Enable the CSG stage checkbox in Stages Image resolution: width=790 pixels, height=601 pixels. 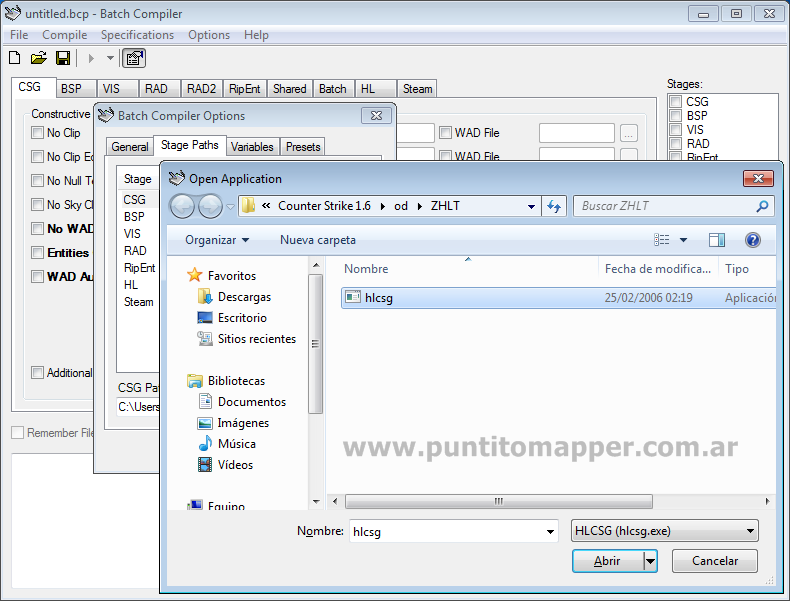tap(676, 101)
